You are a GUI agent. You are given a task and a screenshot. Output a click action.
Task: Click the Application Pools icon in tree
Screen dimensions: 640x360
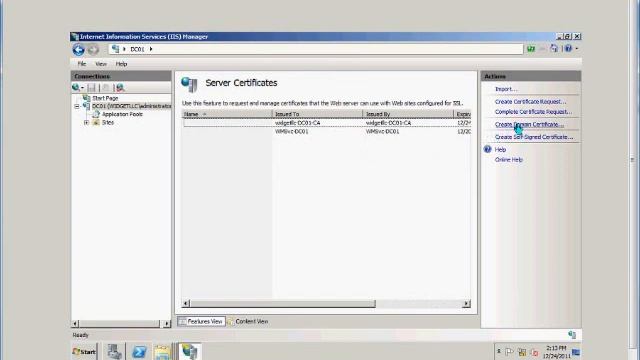click(x=96, y=114)
